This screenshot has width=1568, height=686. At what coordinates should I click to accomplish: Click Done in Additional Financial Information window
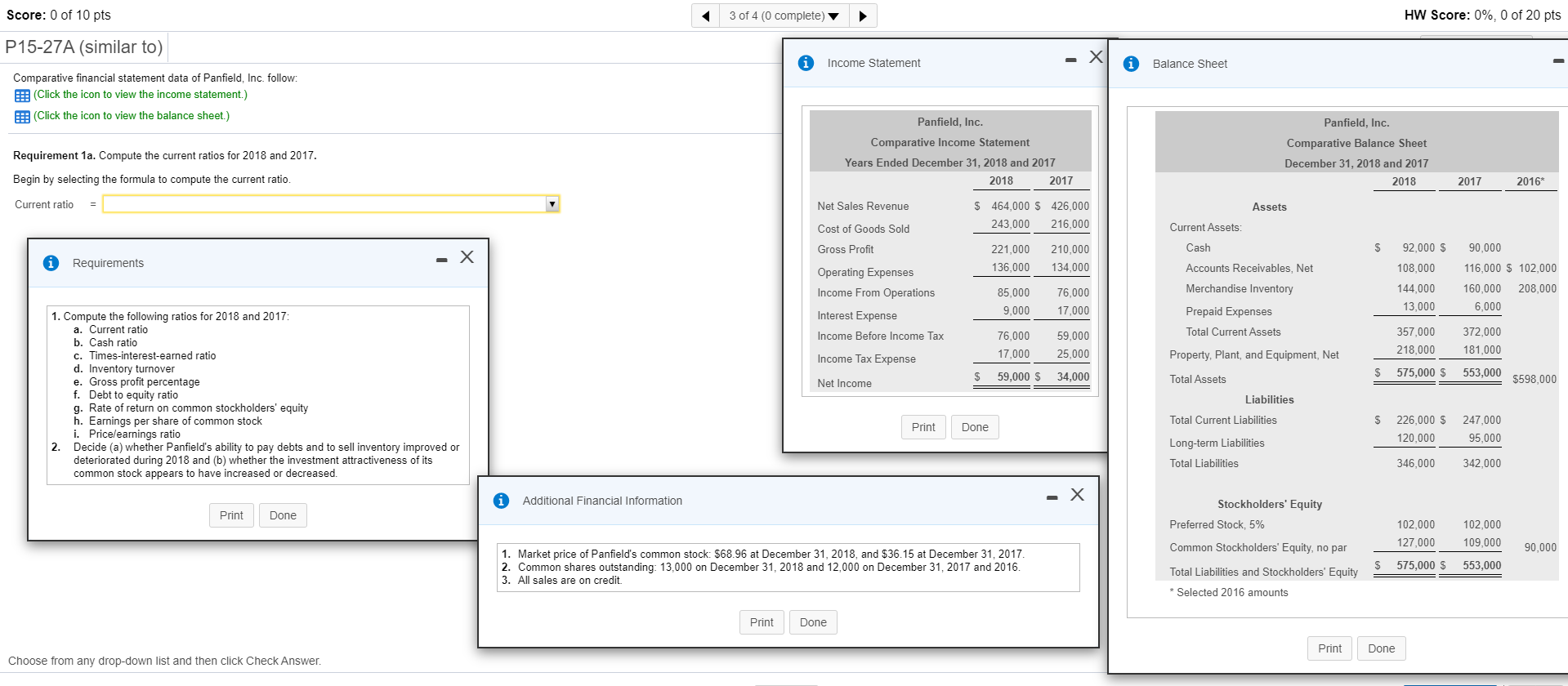pyautogui.click(x=813, y=622)
